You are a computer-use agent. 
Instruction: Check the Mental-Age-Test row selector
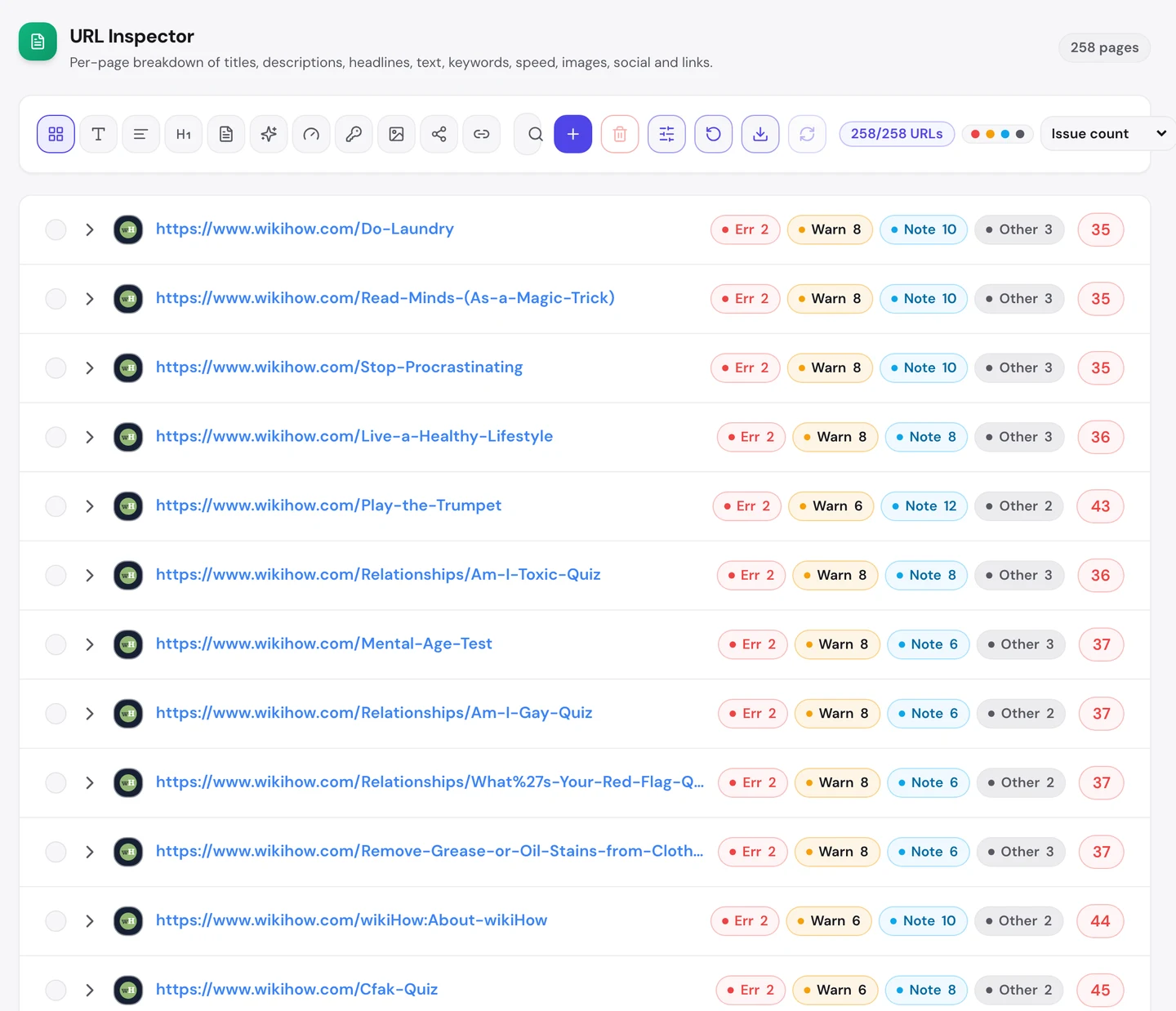tap(56, 644)
